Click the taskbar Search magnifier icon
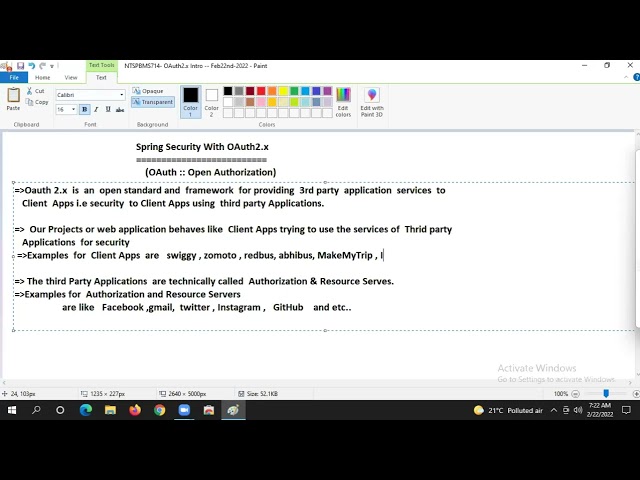Image resolution: width=640 pixels, height=480 pixels. 36,410
